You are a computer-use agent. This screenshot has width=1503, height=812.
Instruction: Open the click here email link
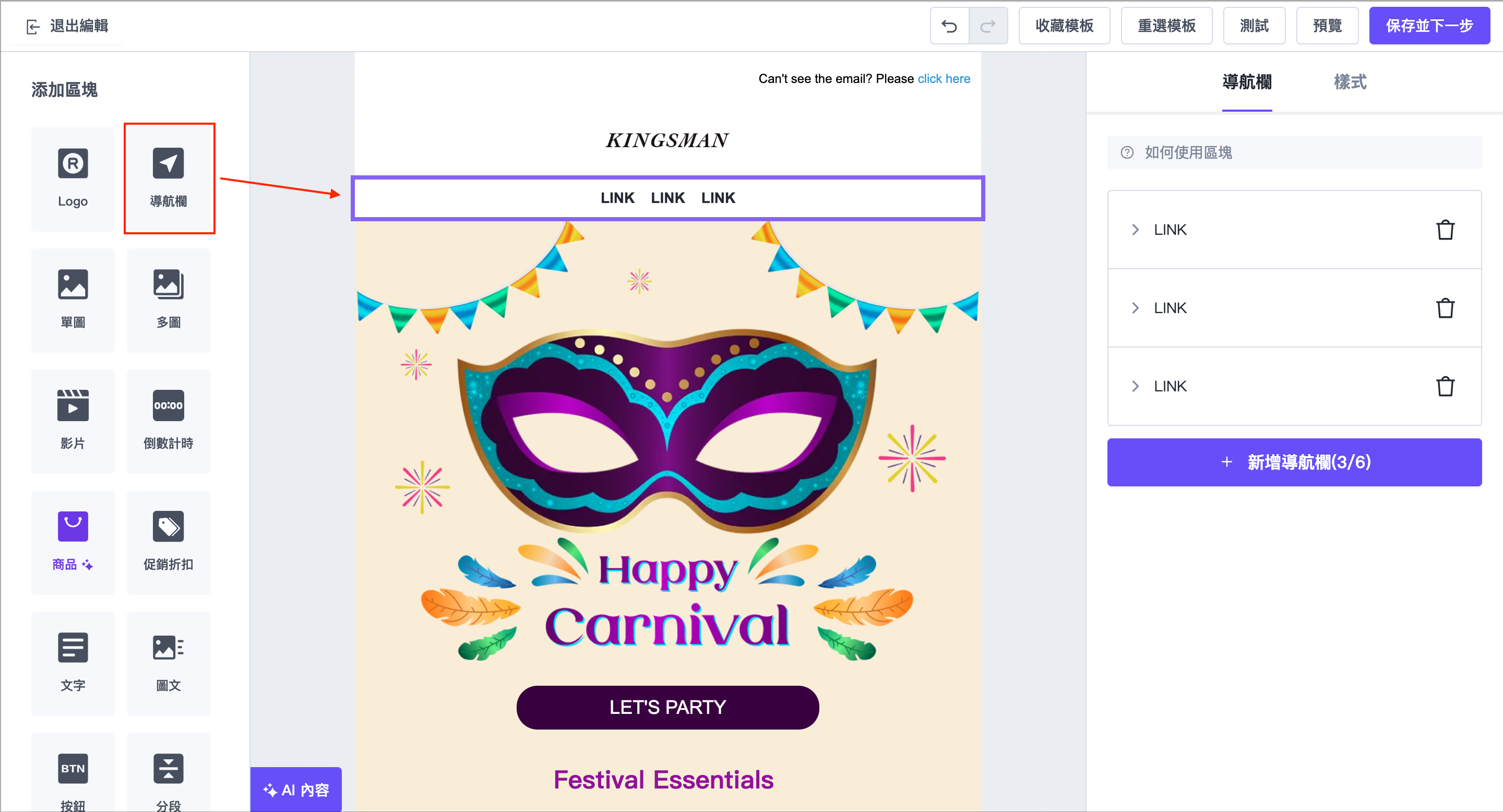944,79
